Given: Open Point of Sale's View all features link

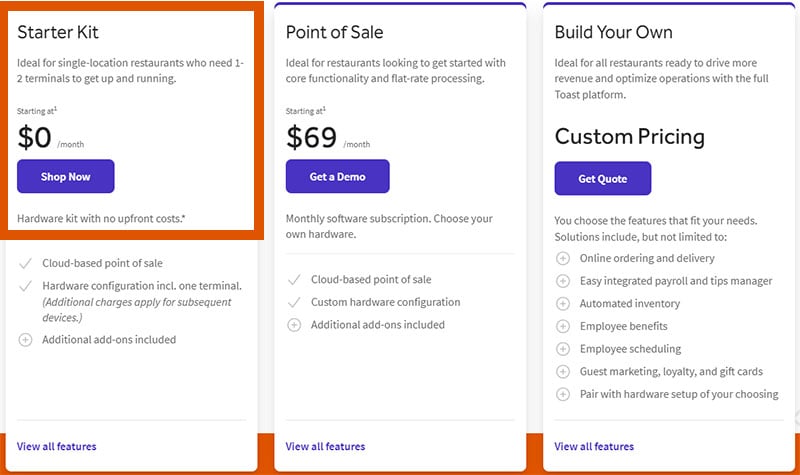Looking at the screenshot, I should 325,446.
